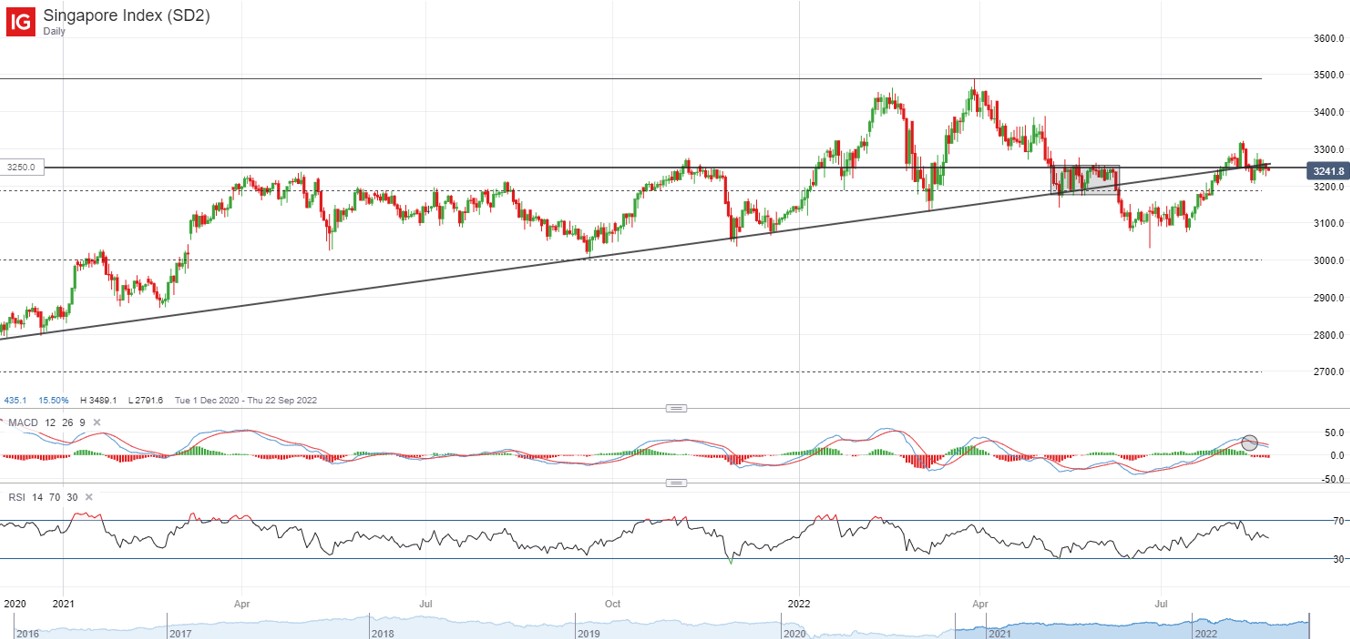
Task: Click the Oct label on date axis
Action: [613, 604]
